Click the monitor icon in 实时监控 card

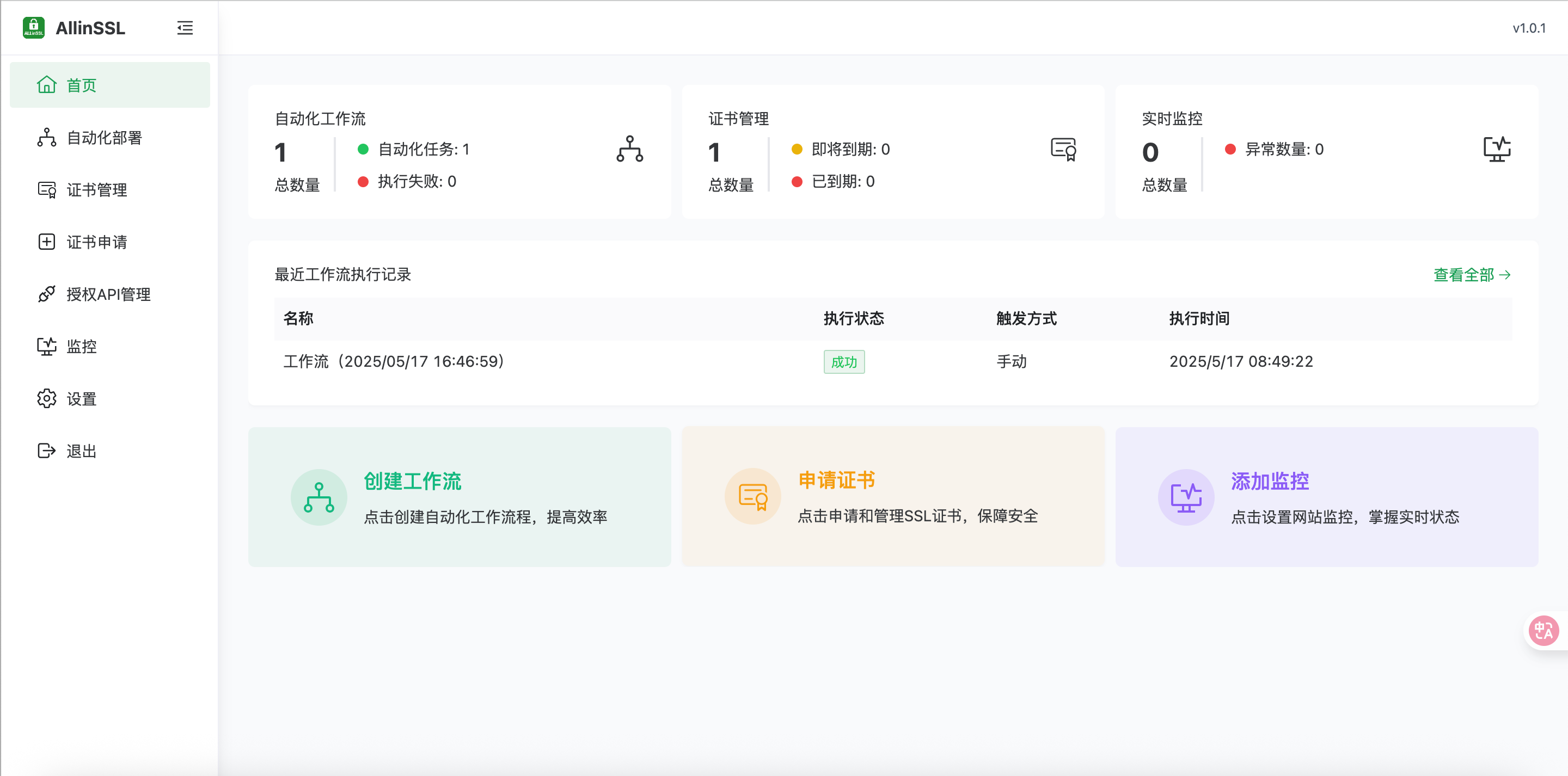click(x=1496, y=149)
